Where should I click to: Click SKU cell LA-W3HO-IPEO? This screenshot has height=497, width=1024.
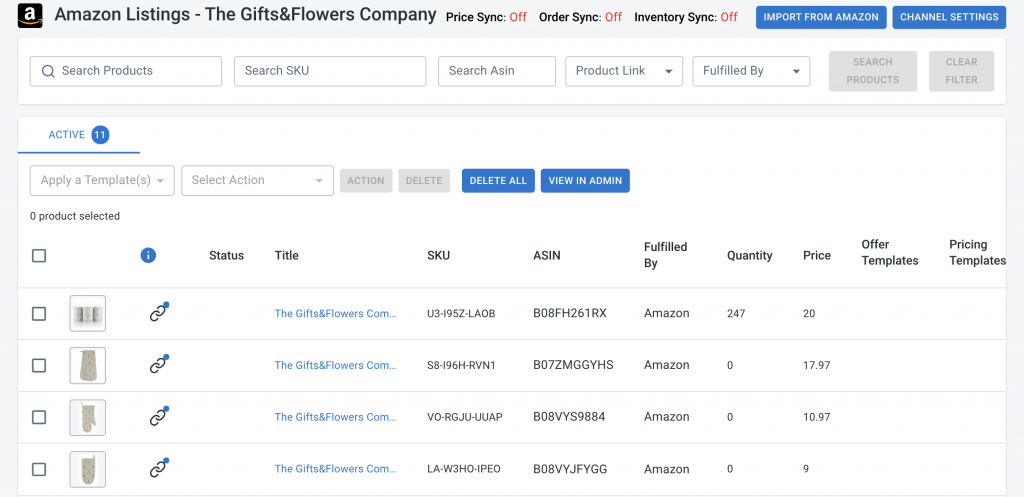[464, 469]
